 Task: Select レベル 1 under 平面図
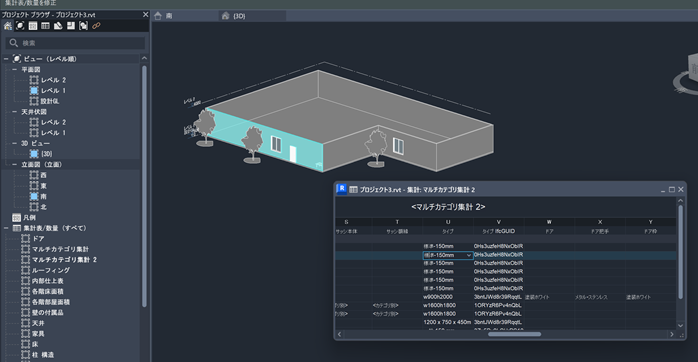(53, 90)
